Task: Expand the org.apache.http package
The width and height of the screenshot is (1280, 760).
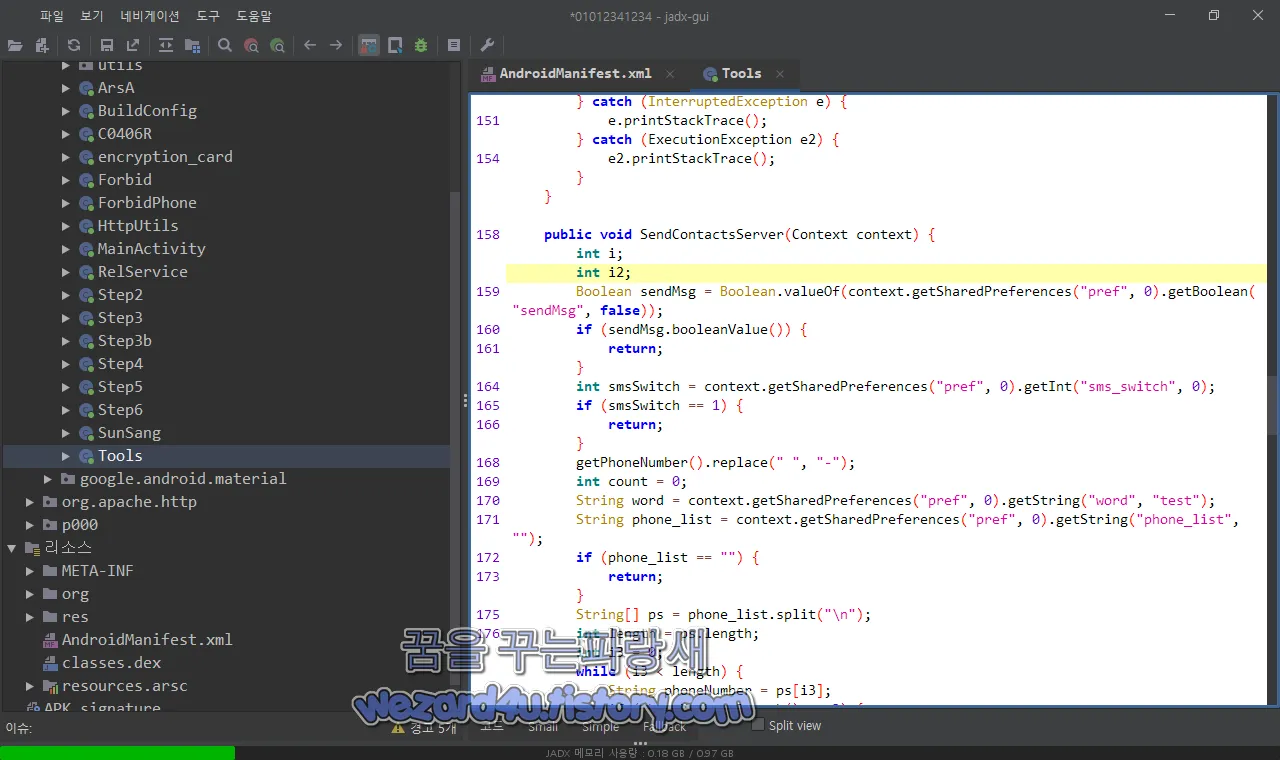Action: pyautogui.click(x=30, y=502)
